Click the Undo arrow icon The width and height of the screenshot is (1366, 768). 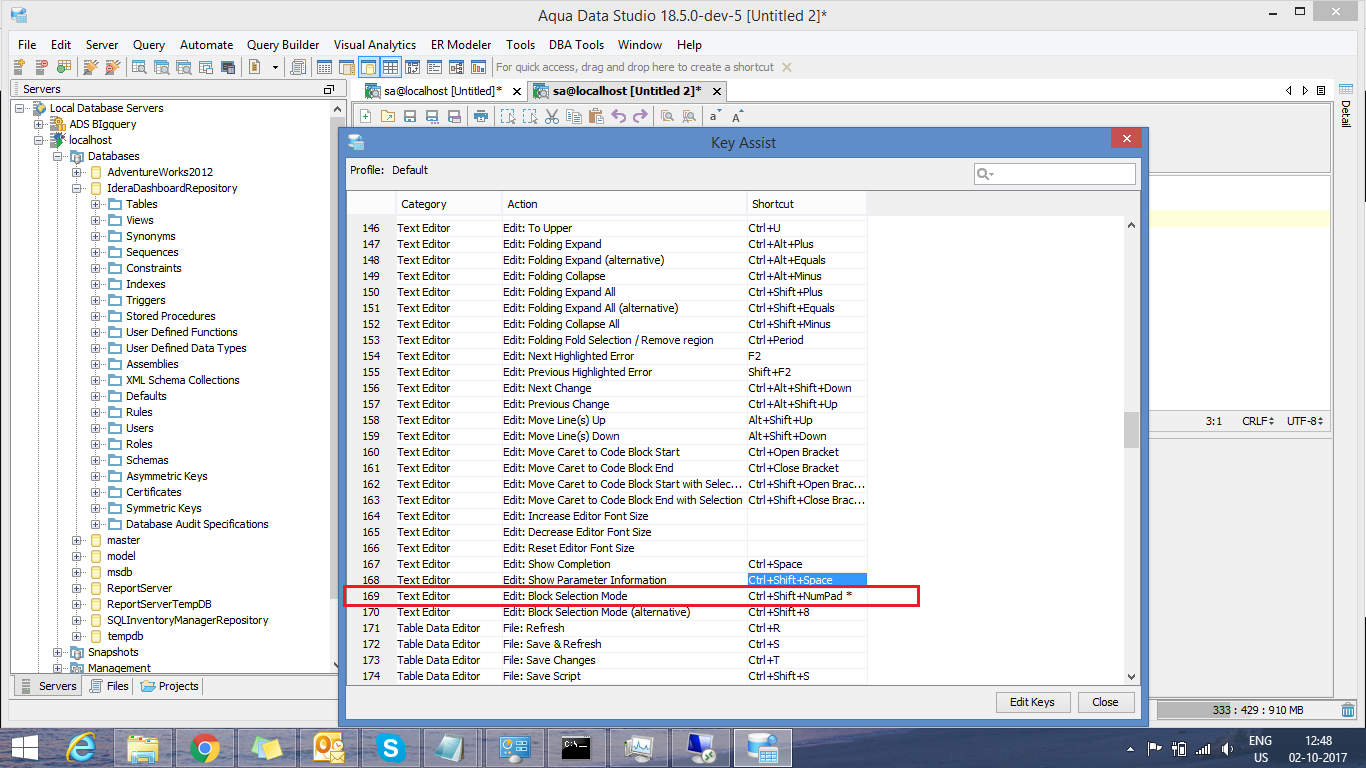(x=618, y=116)
